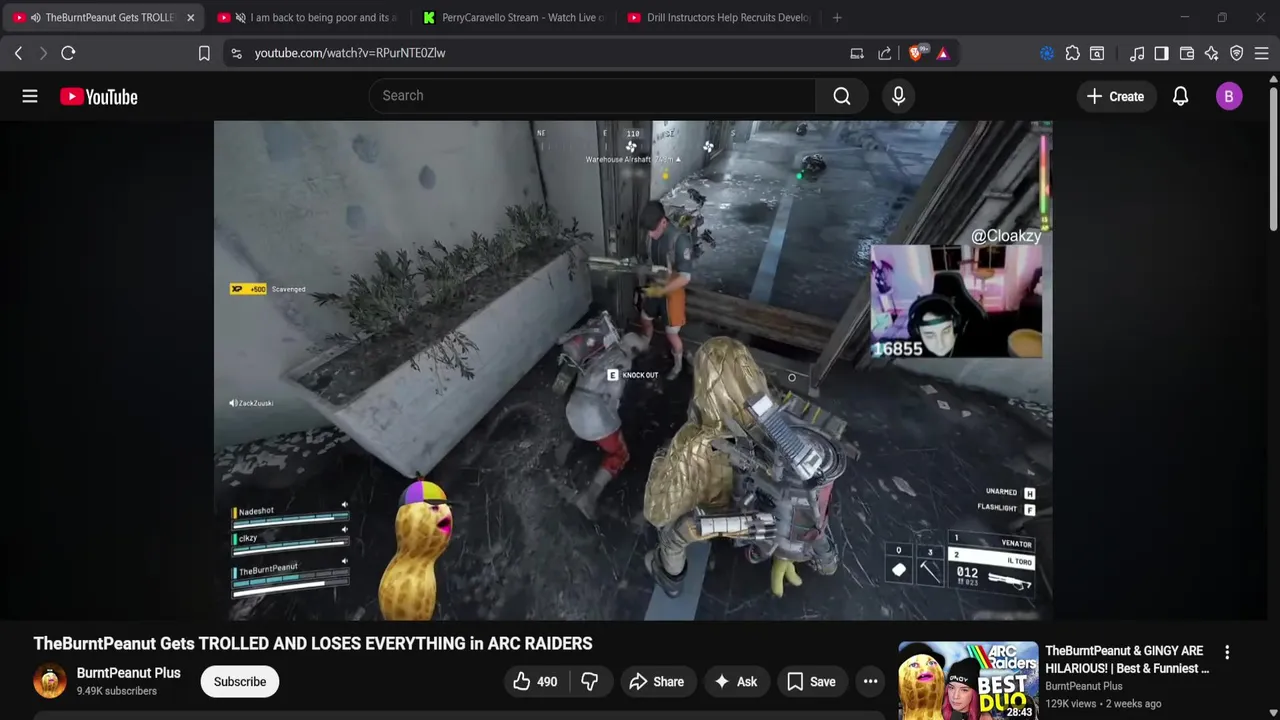Unmute the 'I am back to being poor' tab
Screen dimensions: 1280x720
[240, 18]
